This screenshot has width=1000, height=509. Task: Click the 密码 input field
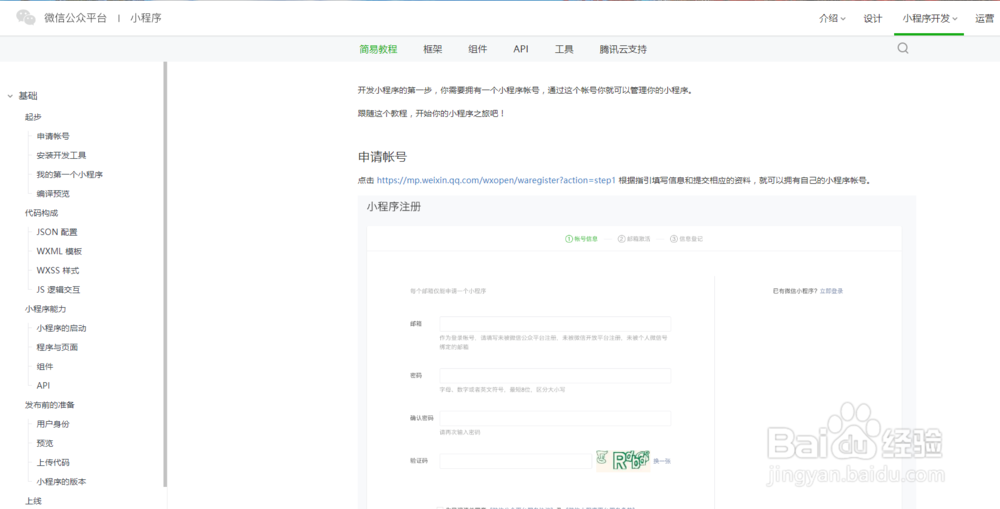point(555,376)
